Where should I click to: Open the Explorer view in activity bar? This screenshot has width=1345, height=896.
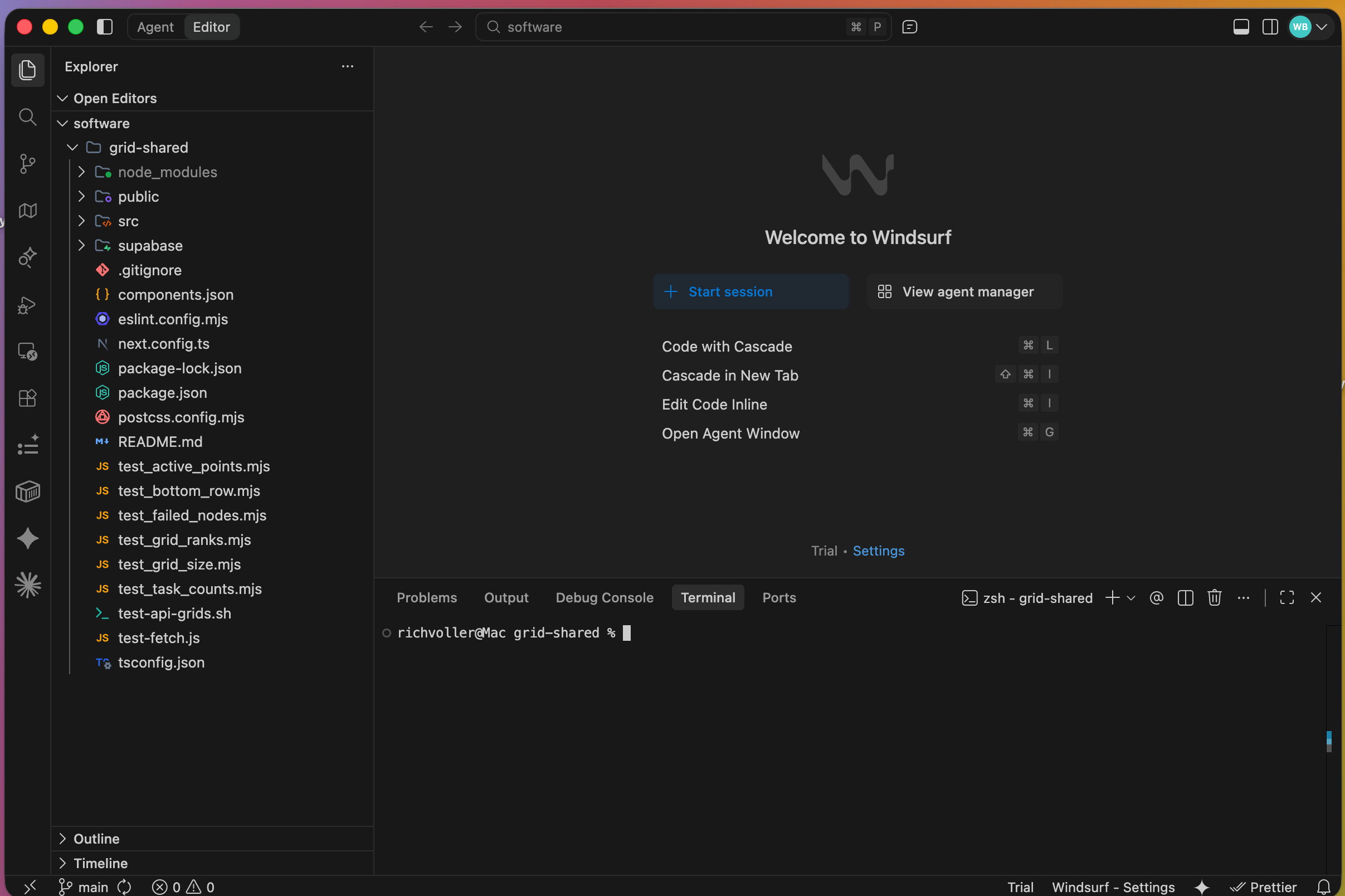pyautogui.click(x=27, y=70)
